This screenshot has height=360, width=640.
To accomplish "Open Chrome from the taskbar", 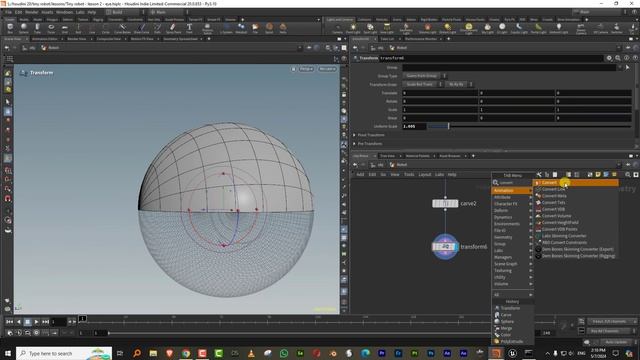I will 186,353.
